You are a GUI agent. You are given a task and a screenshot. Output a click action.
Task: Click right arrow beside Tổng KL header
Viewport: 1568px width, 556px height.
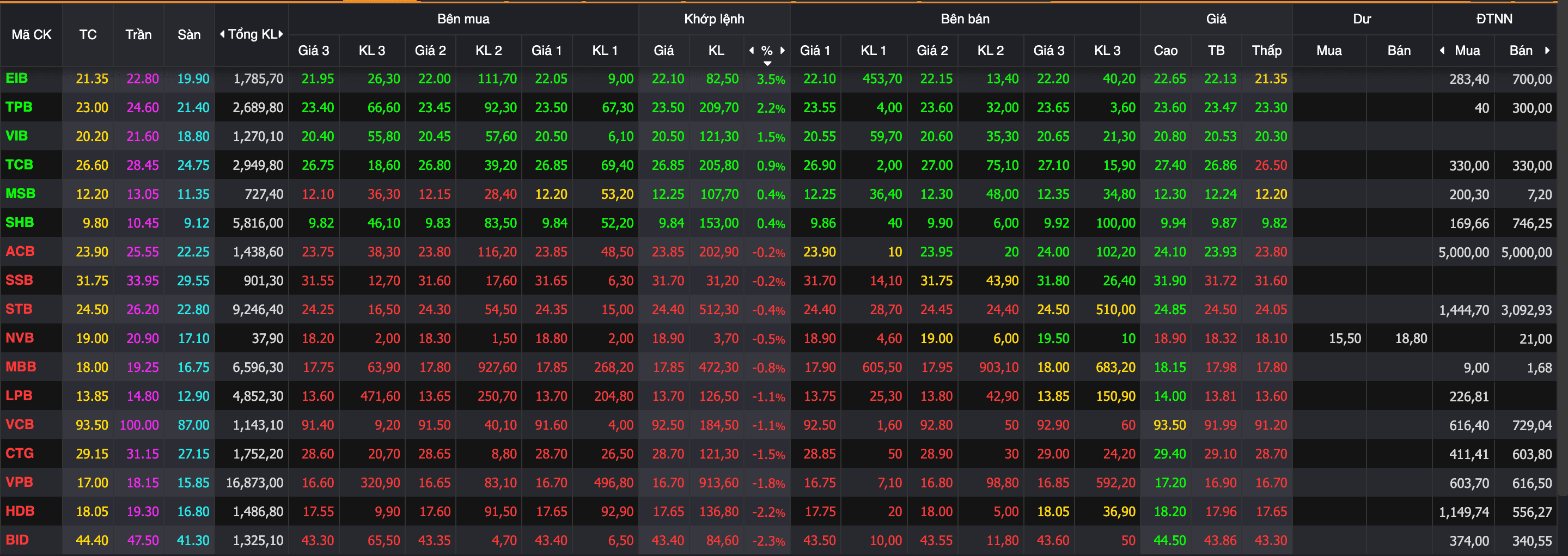pyautogui.click(x=280, y=34)
